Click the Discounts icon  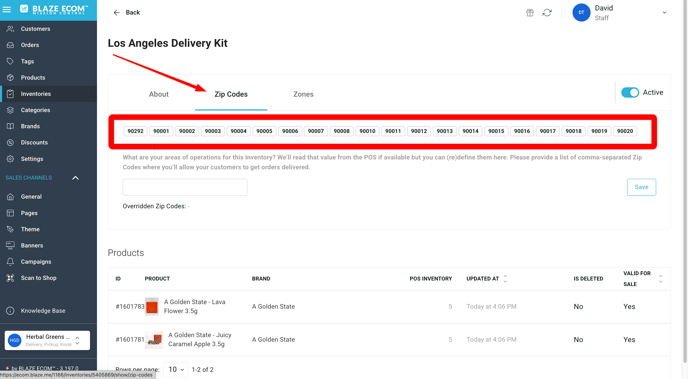[10, 143]
